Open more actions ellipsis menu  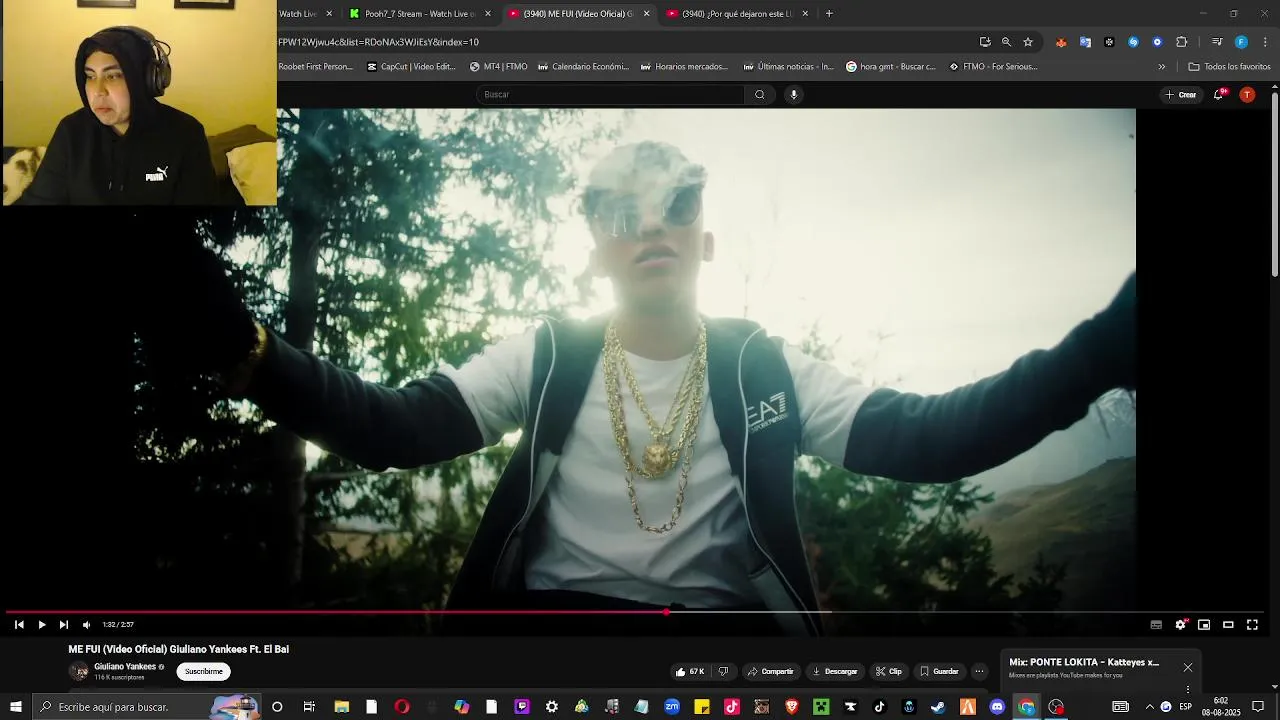tap(980, 672)
